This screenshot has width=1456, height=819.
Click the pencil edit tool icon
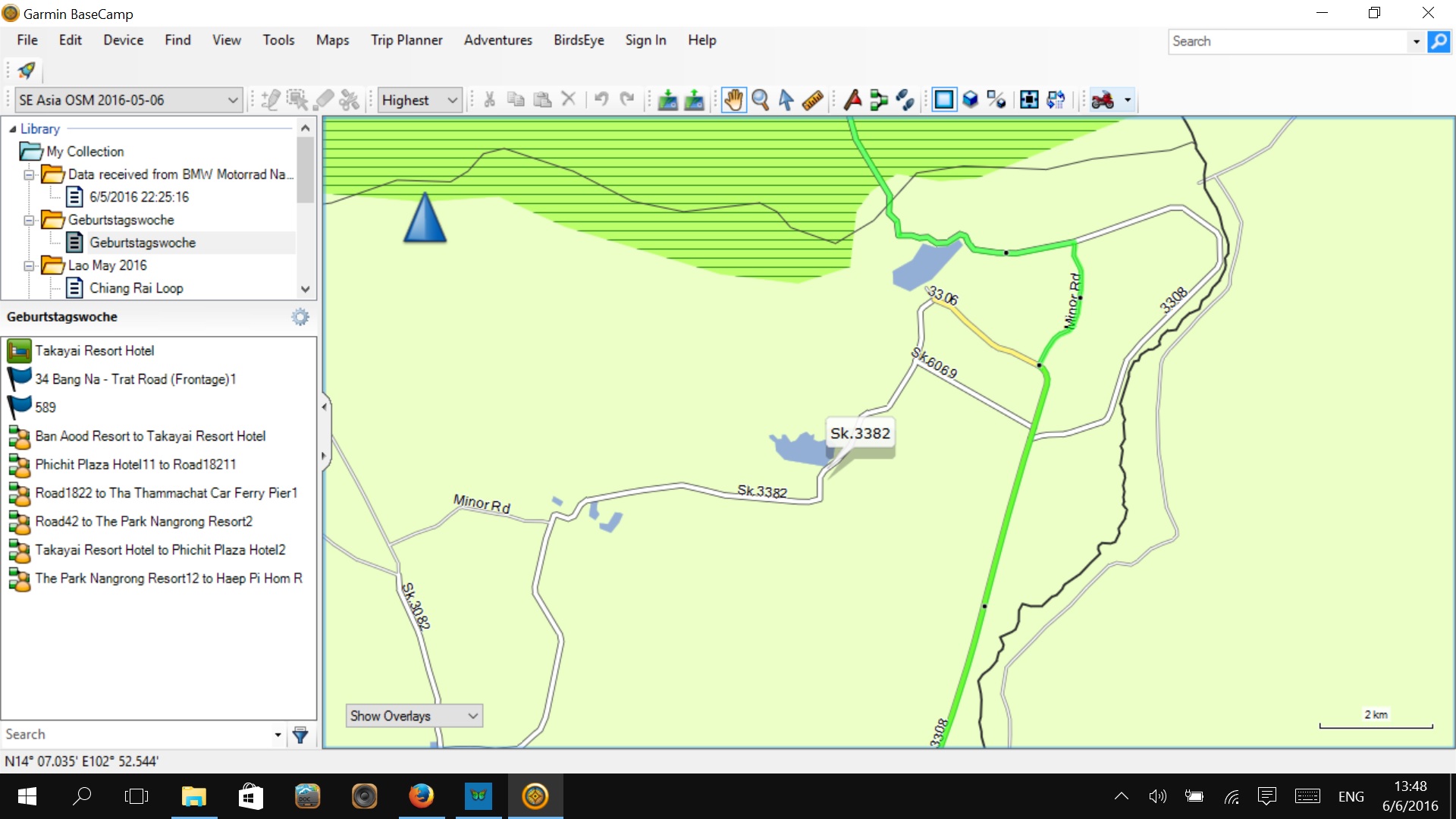tap(271, 100)
